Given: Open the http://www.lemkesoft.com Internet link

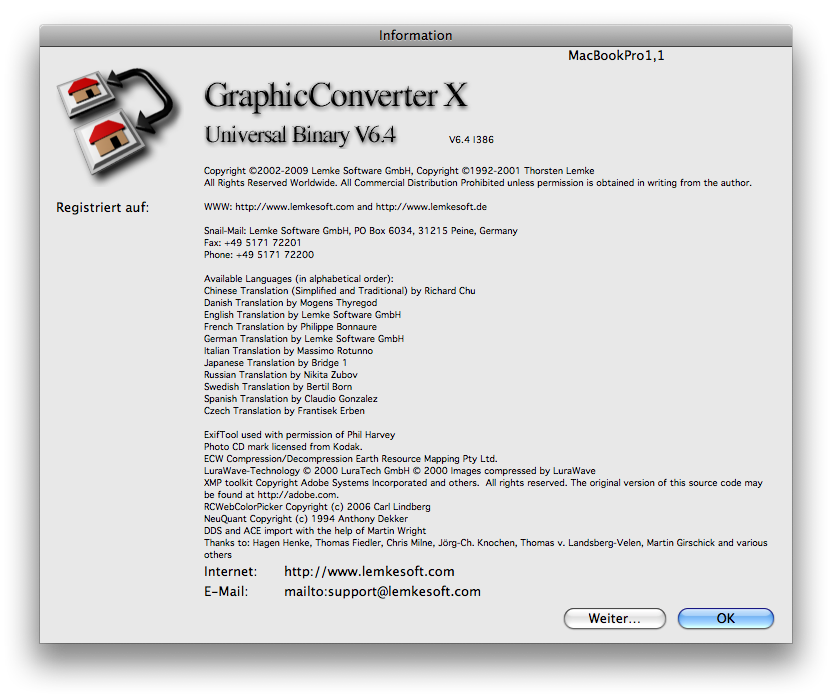Looking at the screenshot, I should [369, 572].
